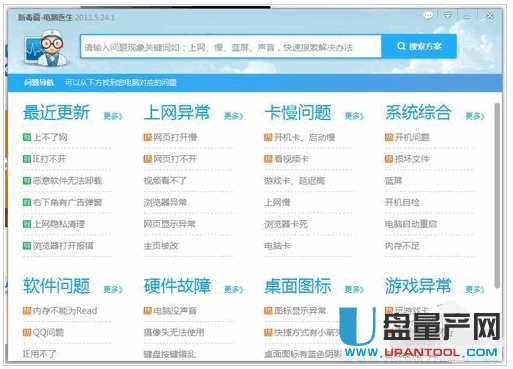Select the IE用不了 entry

click(39, 354)
